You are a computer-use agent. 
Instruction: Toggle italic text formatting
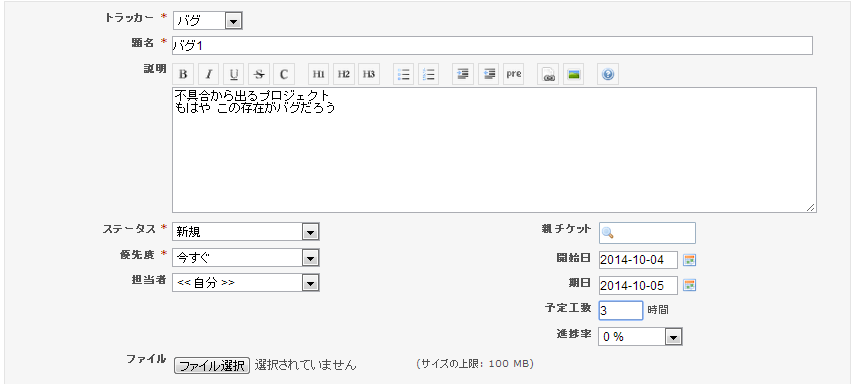point(209,74)
